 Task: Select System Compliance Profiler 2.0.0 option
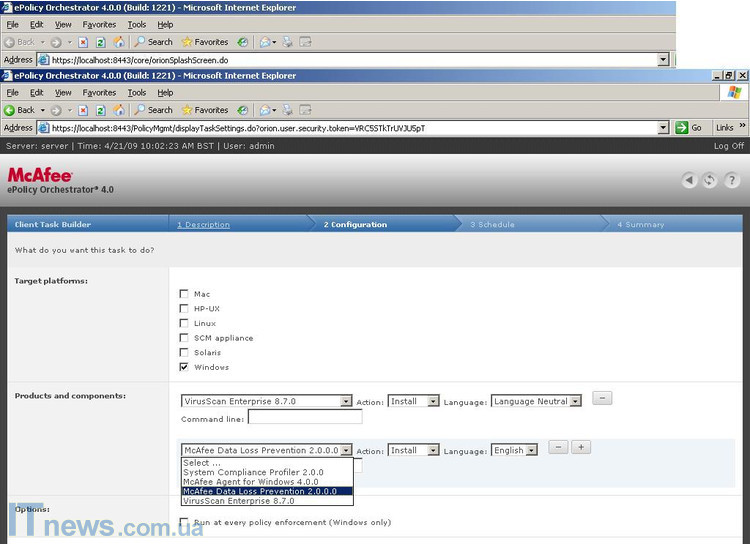(267, 472)
